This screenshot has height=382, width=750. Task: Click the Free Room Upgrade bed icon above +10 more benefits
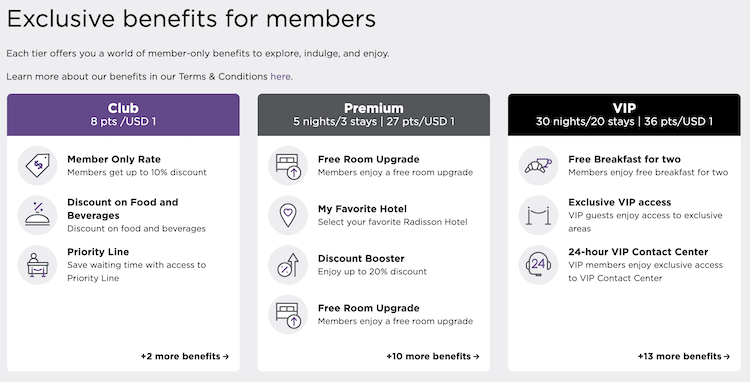tap(288, 315)
